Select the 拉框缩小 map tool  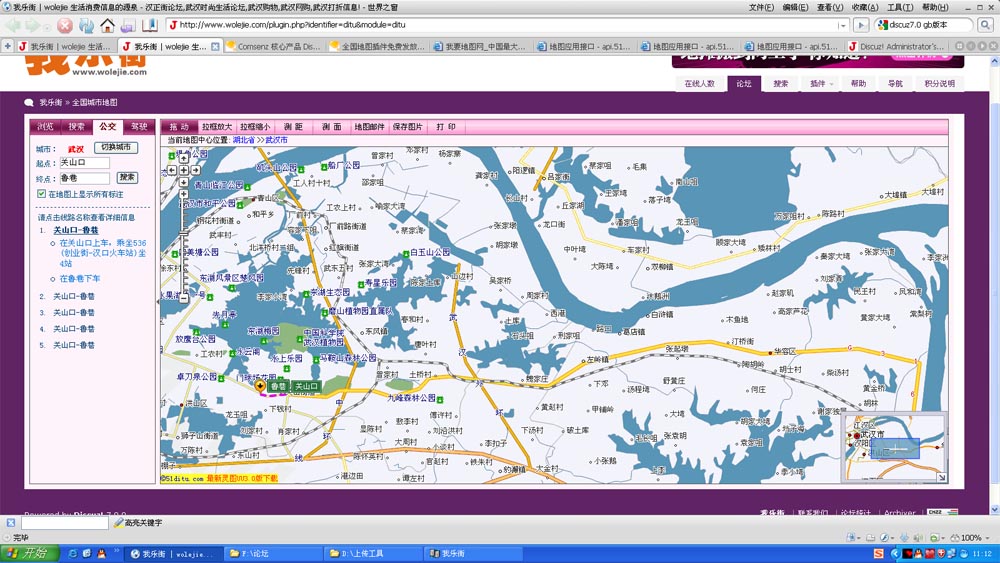(x=255, y=127)
